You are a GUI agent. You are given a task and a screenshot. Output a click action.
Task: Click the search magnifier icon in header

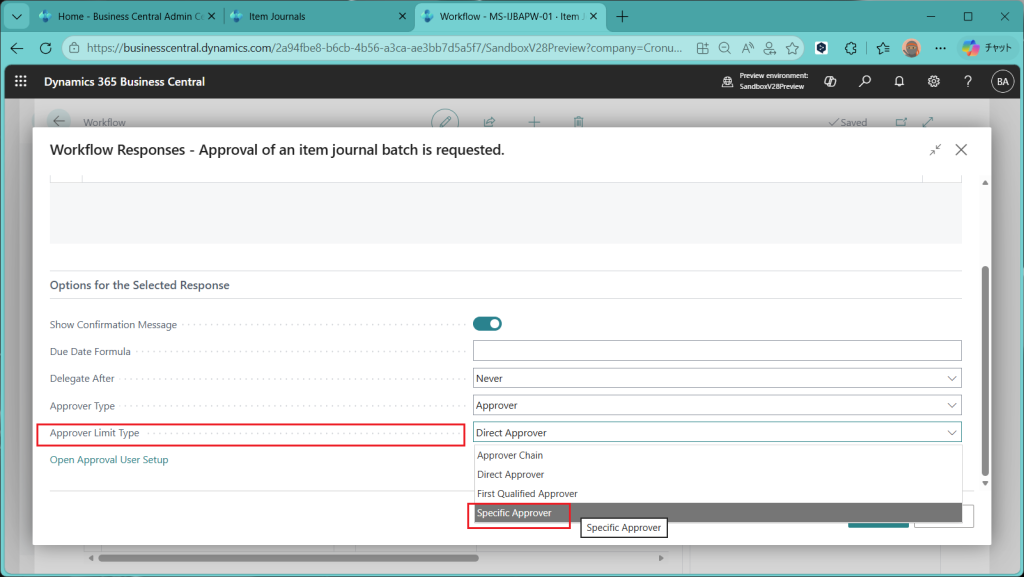pyautogui.click(x=865, y=82)
